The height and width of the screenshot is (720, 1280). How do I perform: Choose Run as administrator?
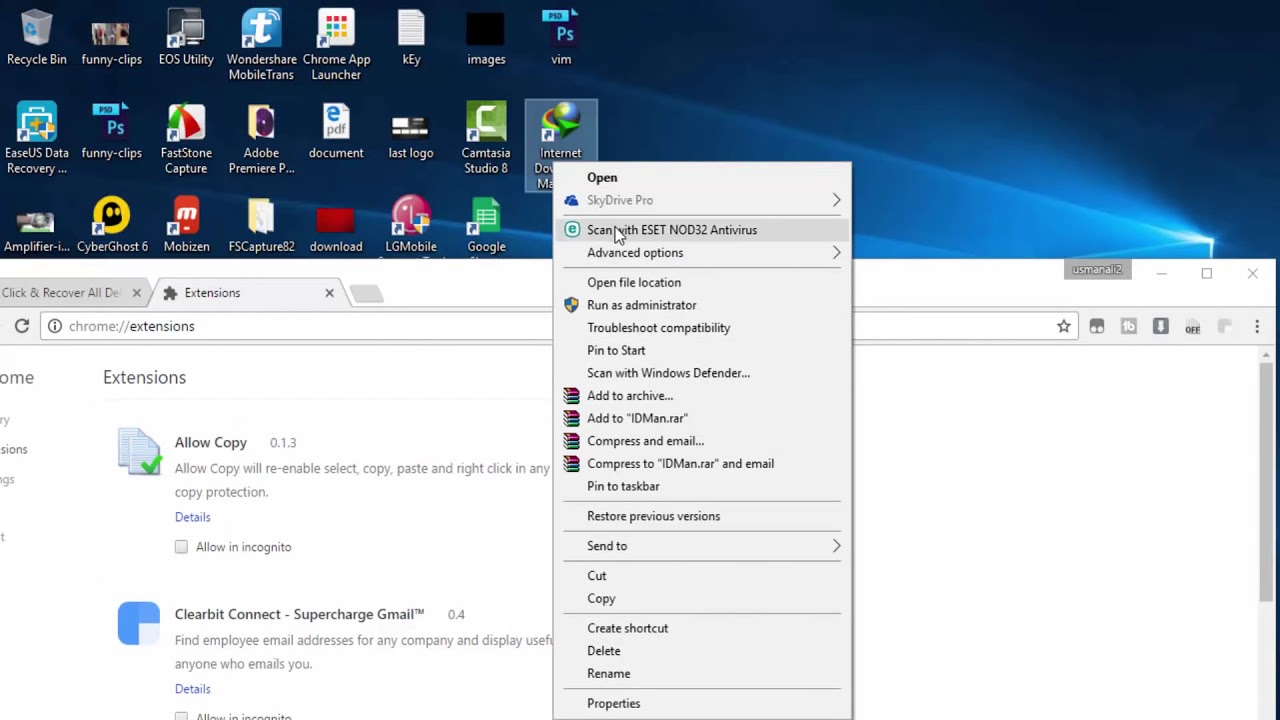coord(702,305)
